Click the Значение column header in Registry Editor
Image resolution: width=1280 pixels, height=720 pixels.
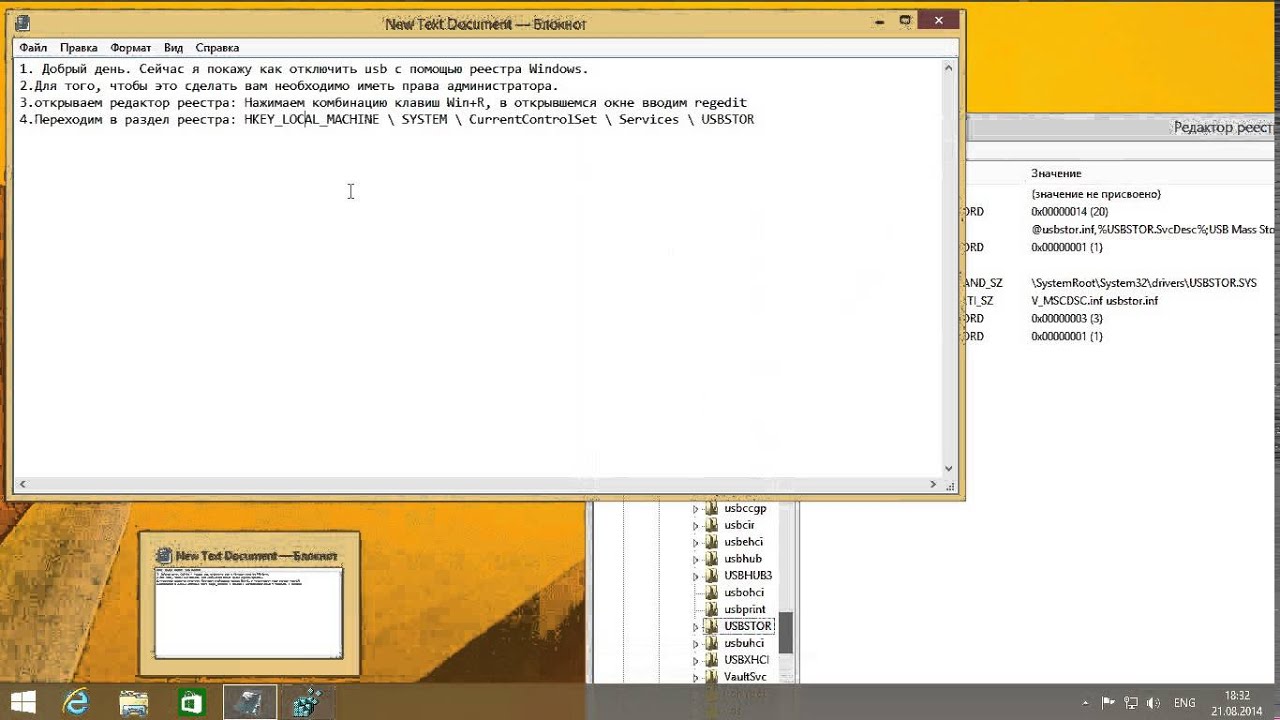1056,174
